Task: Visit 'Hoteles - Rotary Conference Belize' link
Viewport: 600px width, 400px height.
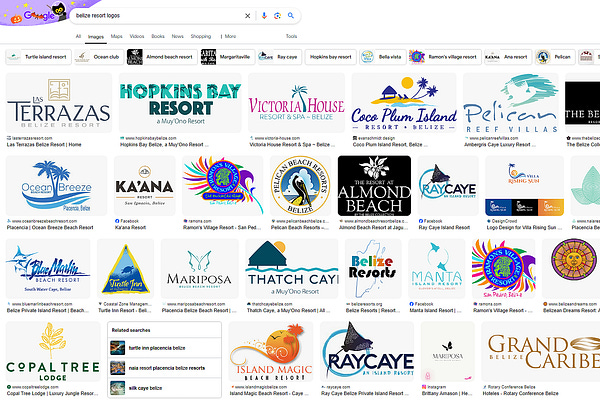Action: click(x=520, y=393)
